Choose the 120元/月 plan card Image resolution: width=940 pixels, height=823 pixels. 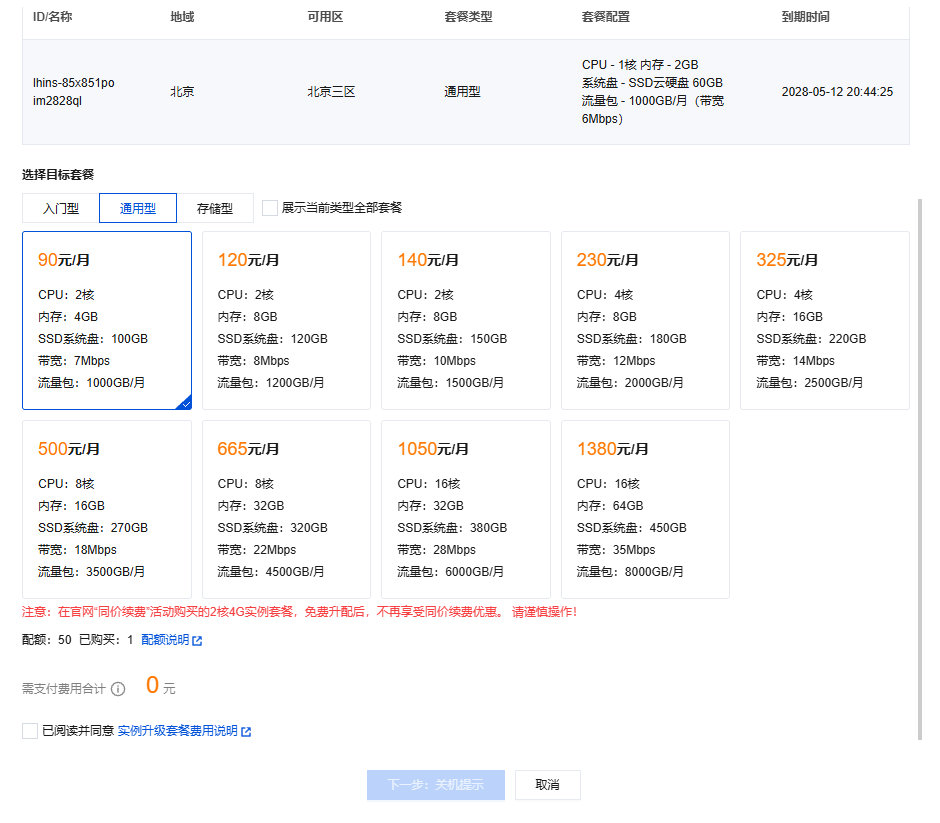point(287,321)
